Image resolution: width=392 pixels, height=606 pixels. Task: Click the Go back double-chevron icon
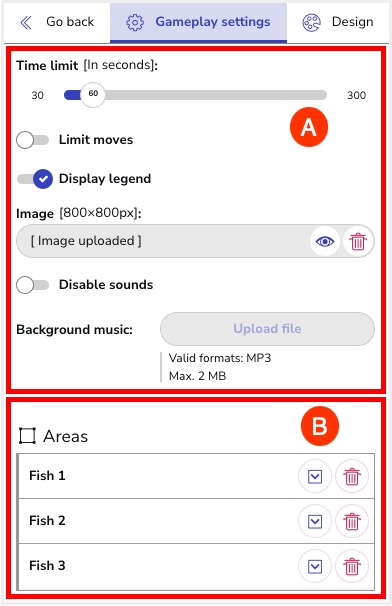[26, 23]
